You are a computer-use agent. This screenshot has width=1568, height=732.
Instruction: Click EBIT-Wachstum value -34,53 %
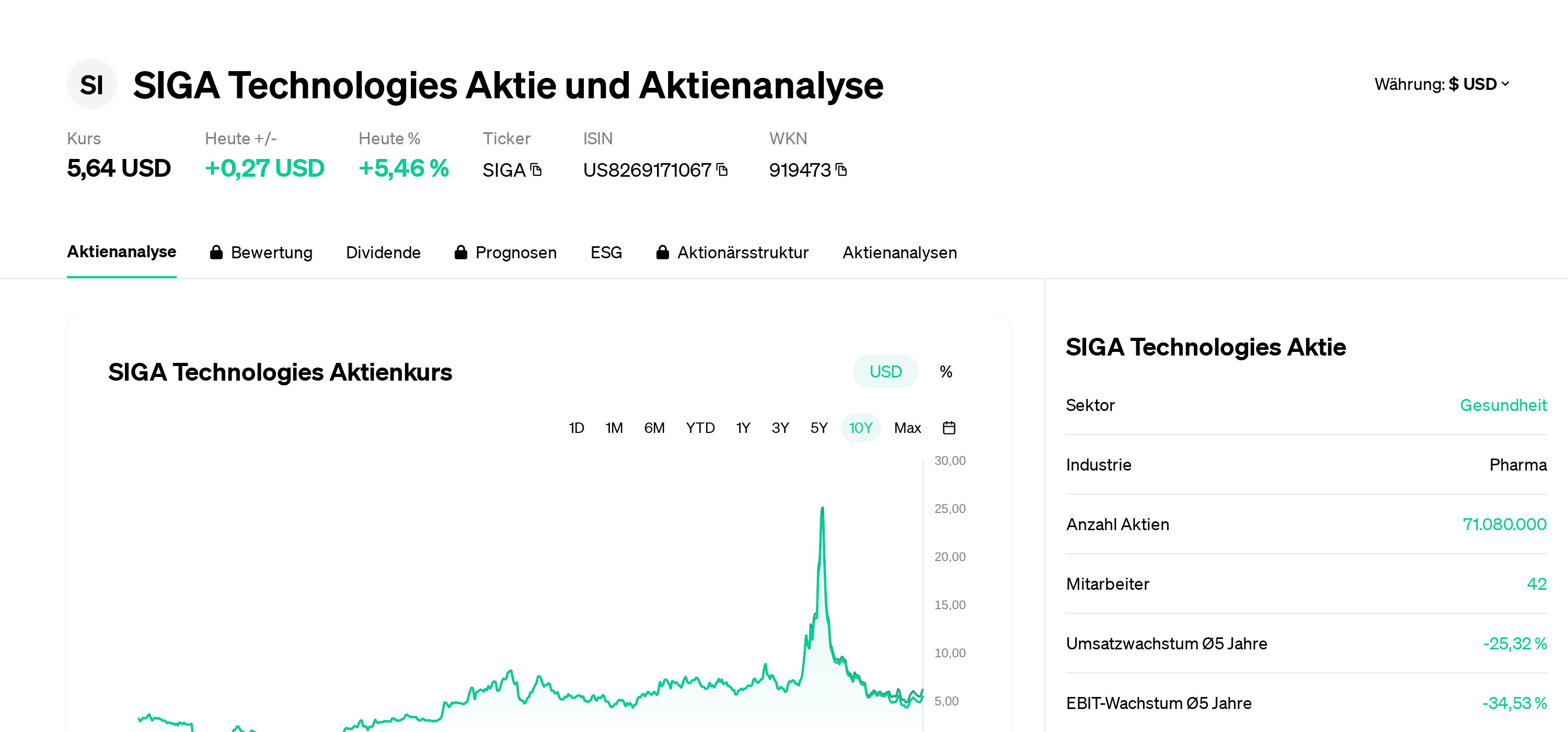(1514, 704)
